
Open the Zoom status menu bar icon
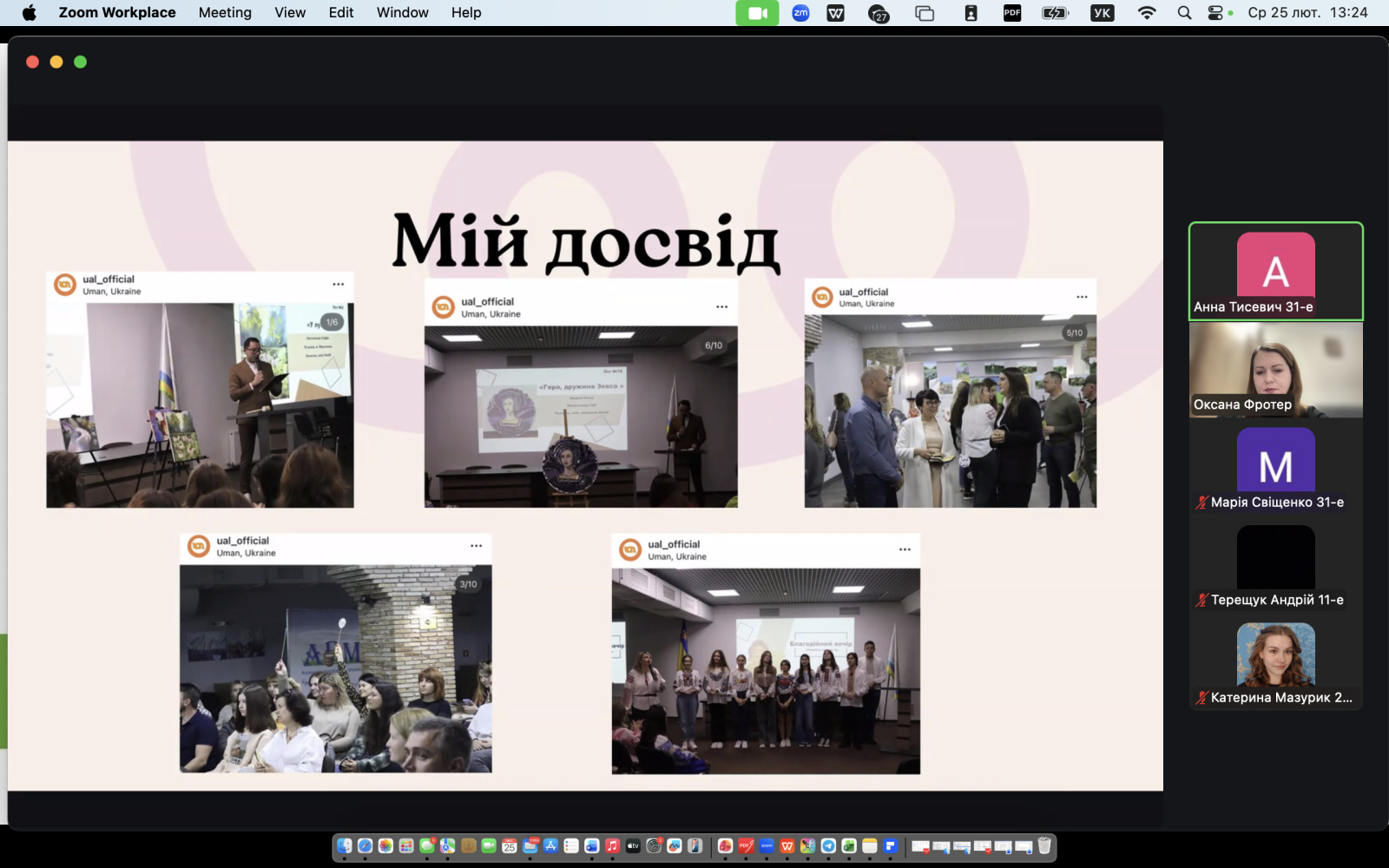click(800, 13)
